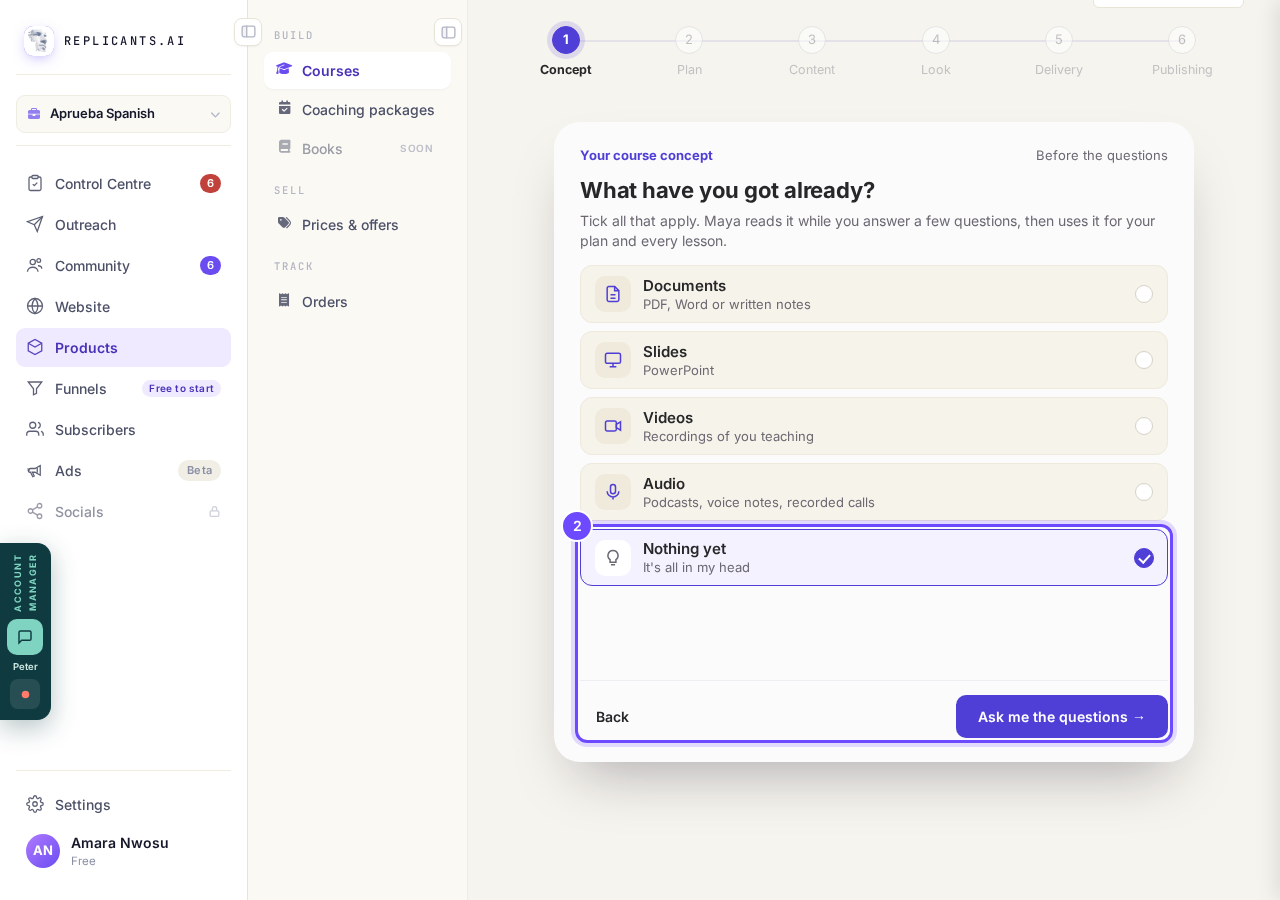Jump to step 6 Publishing
Image resolution: width=1280 pixels, height=900 pixels.
point(1182,40)
